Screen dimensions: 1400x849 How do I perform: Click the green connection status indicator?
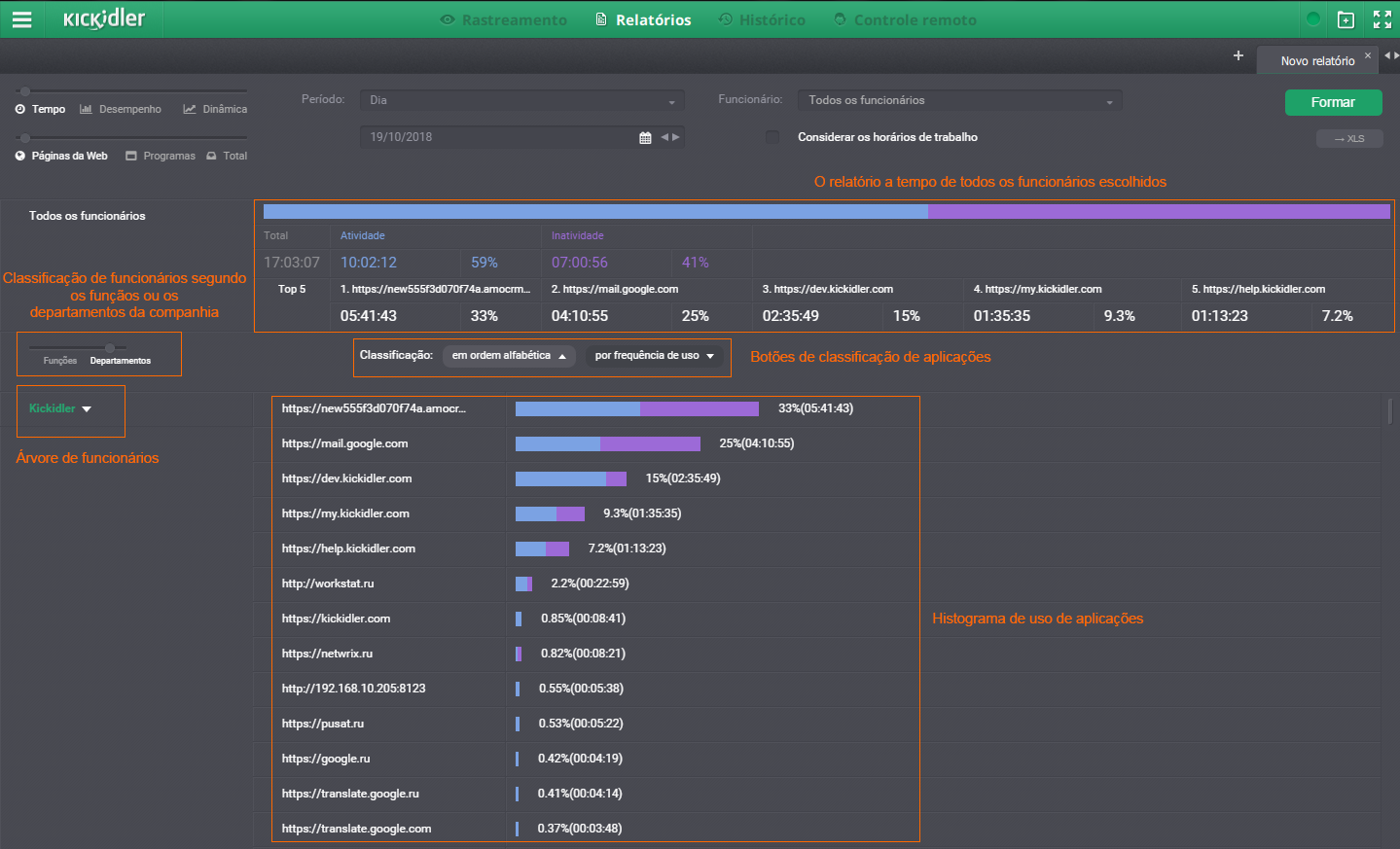[x=1313, y=18]
